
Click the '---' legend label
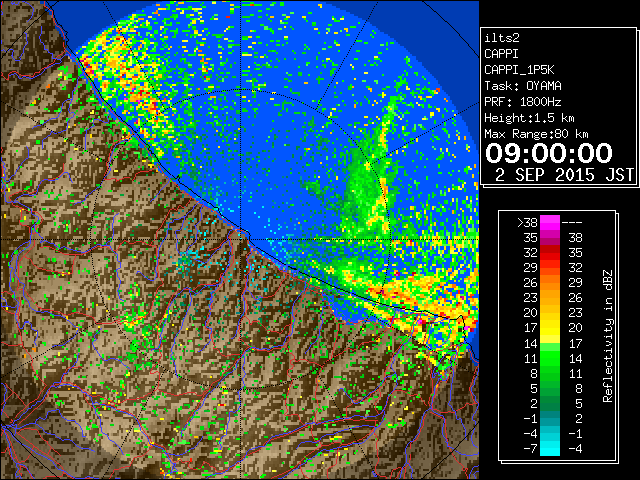tap(572, 223)
